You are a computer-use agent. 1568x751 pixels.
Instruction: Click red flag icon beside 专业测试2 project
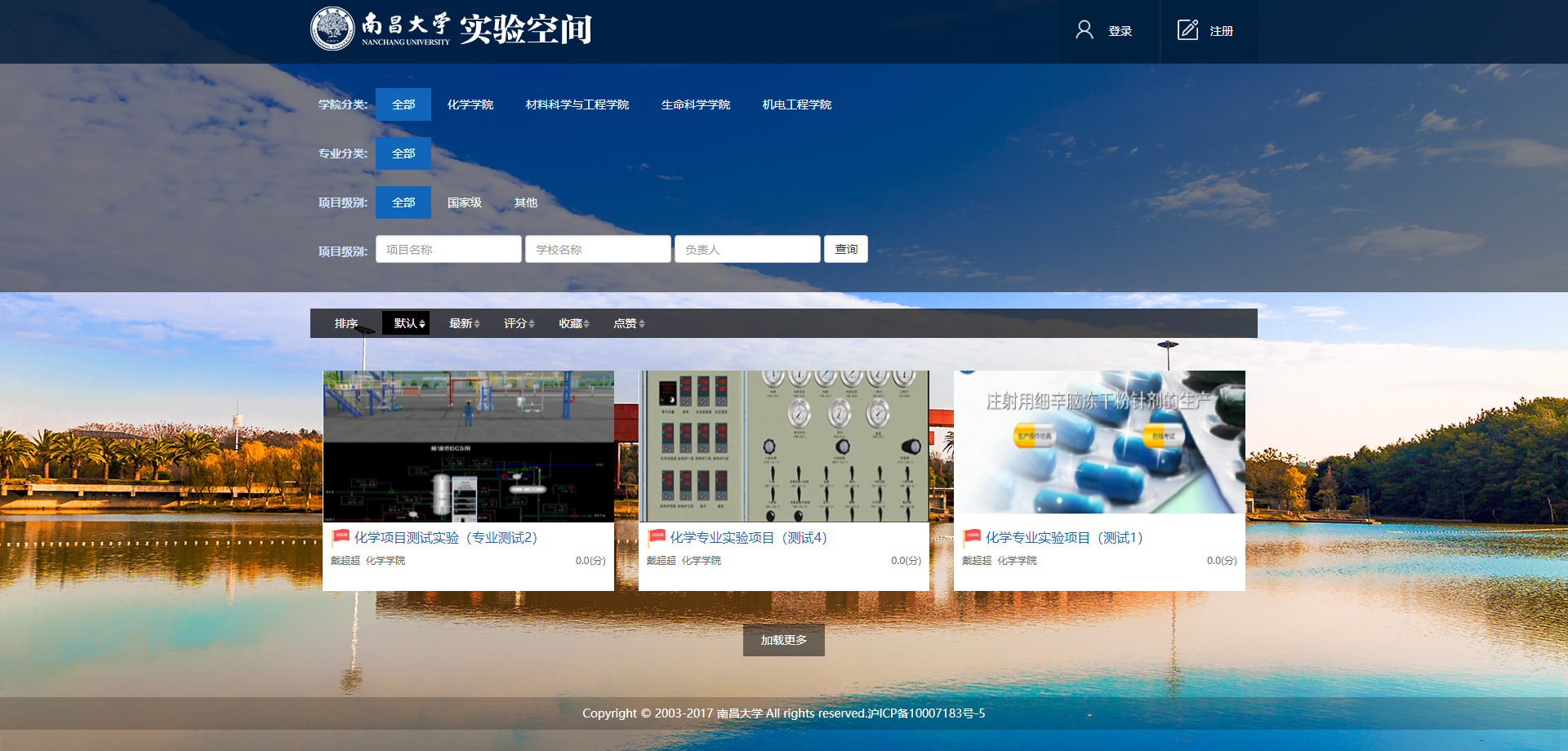click(x=341, y=537)
